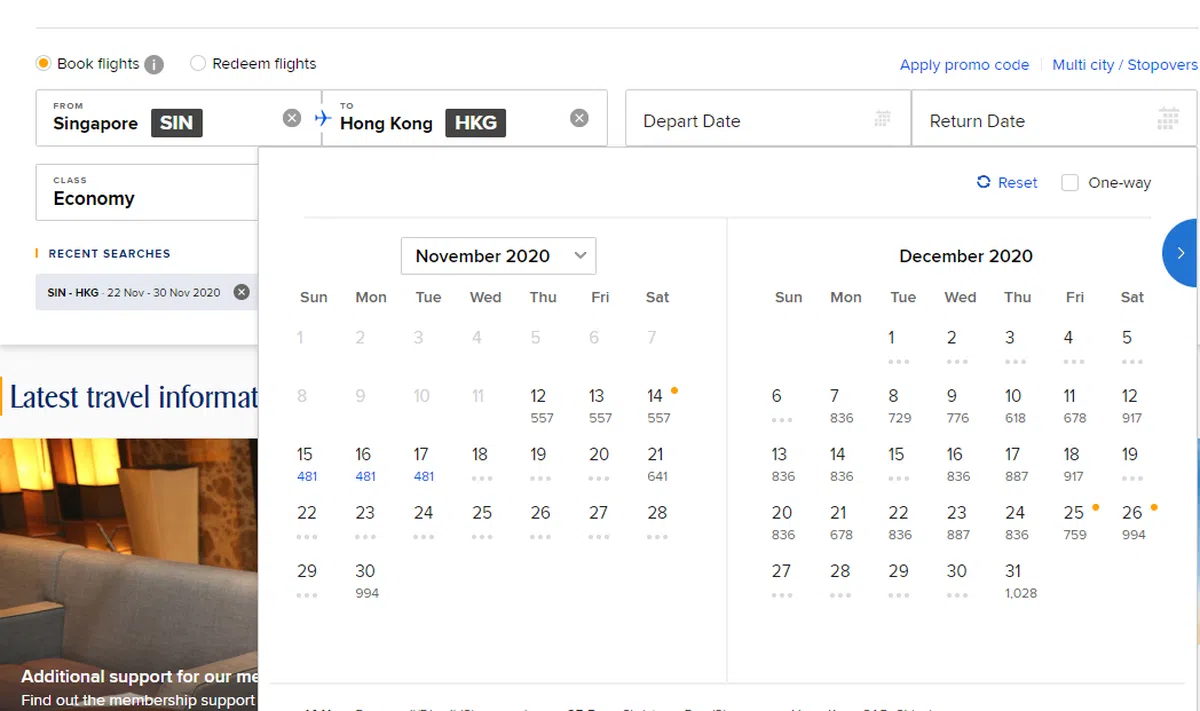Go to next month with blue arrow
Screen dimensions: 1200x711
(x=1181, y=253)
